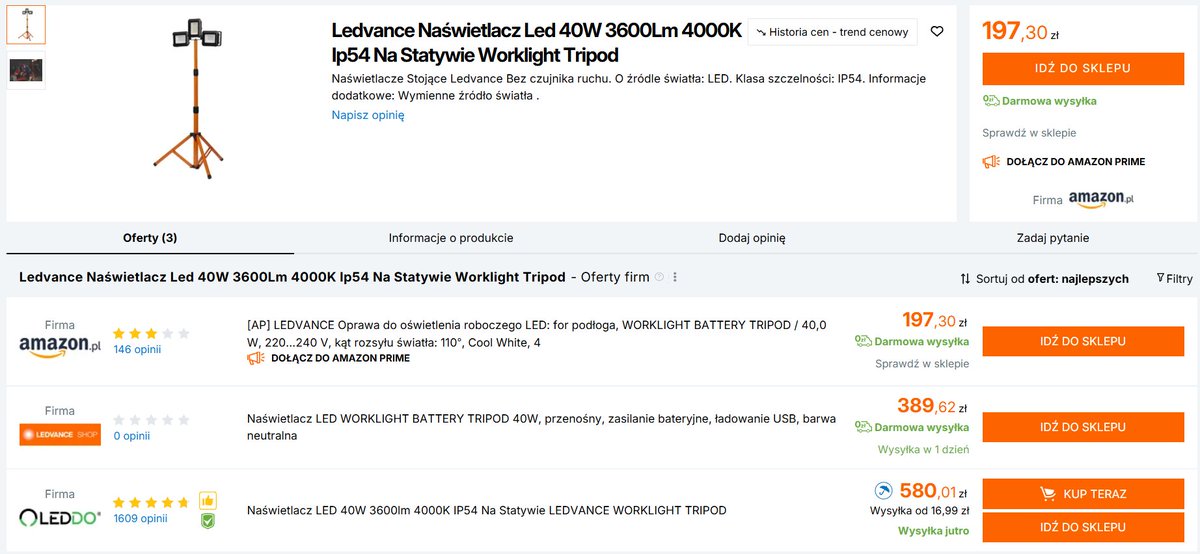Screen dimensions: 1200x554
Task: Click the Wysyłka jutro text
Action: [934, 530]
